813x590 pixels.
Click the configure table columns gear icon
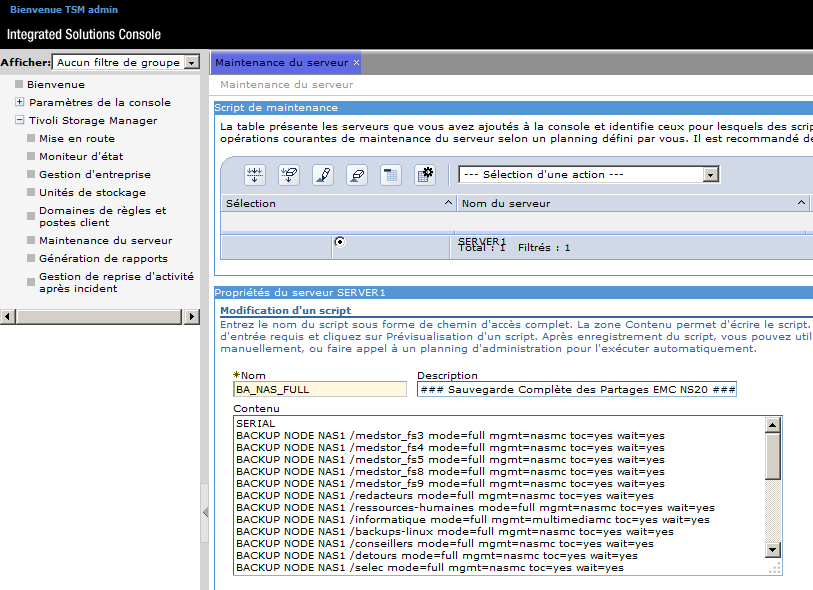[x=425, y=175]
